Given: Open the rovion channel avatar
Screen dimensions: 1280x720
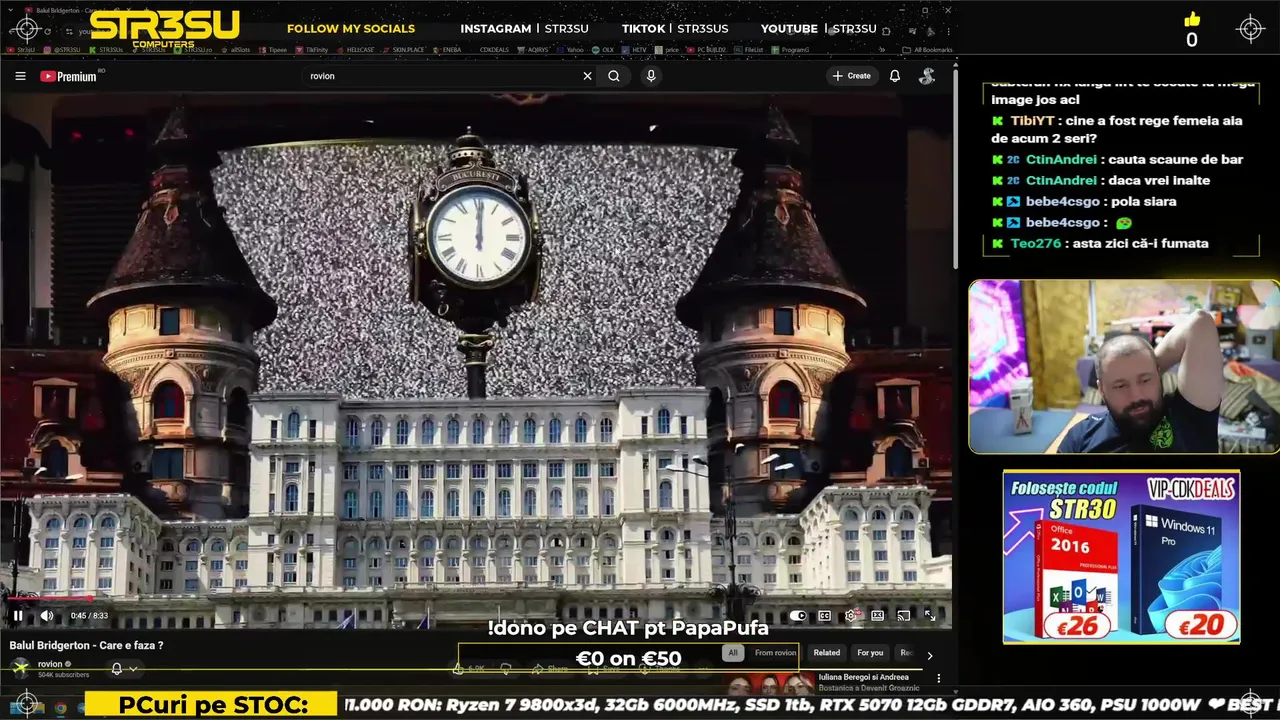Looking at the screenshot, I should click(x=20, y=668).
